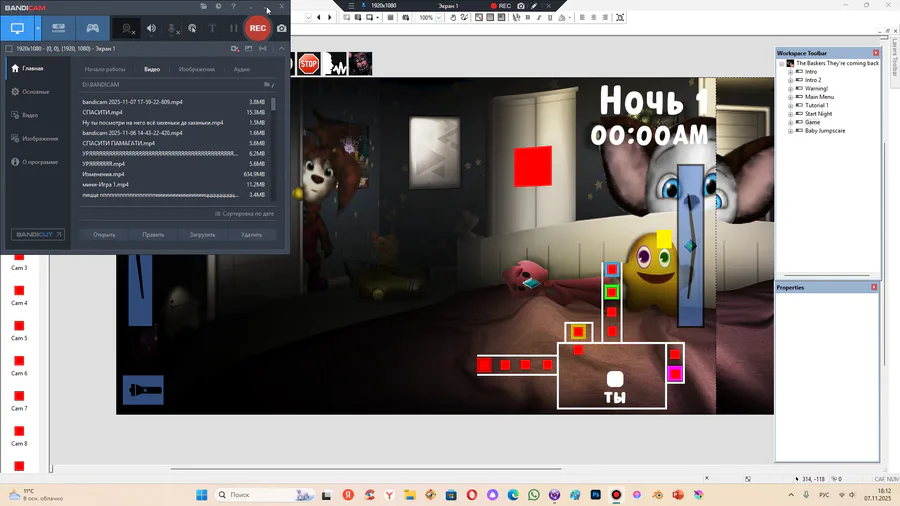Click the Открыть button

tap(104, 235)
